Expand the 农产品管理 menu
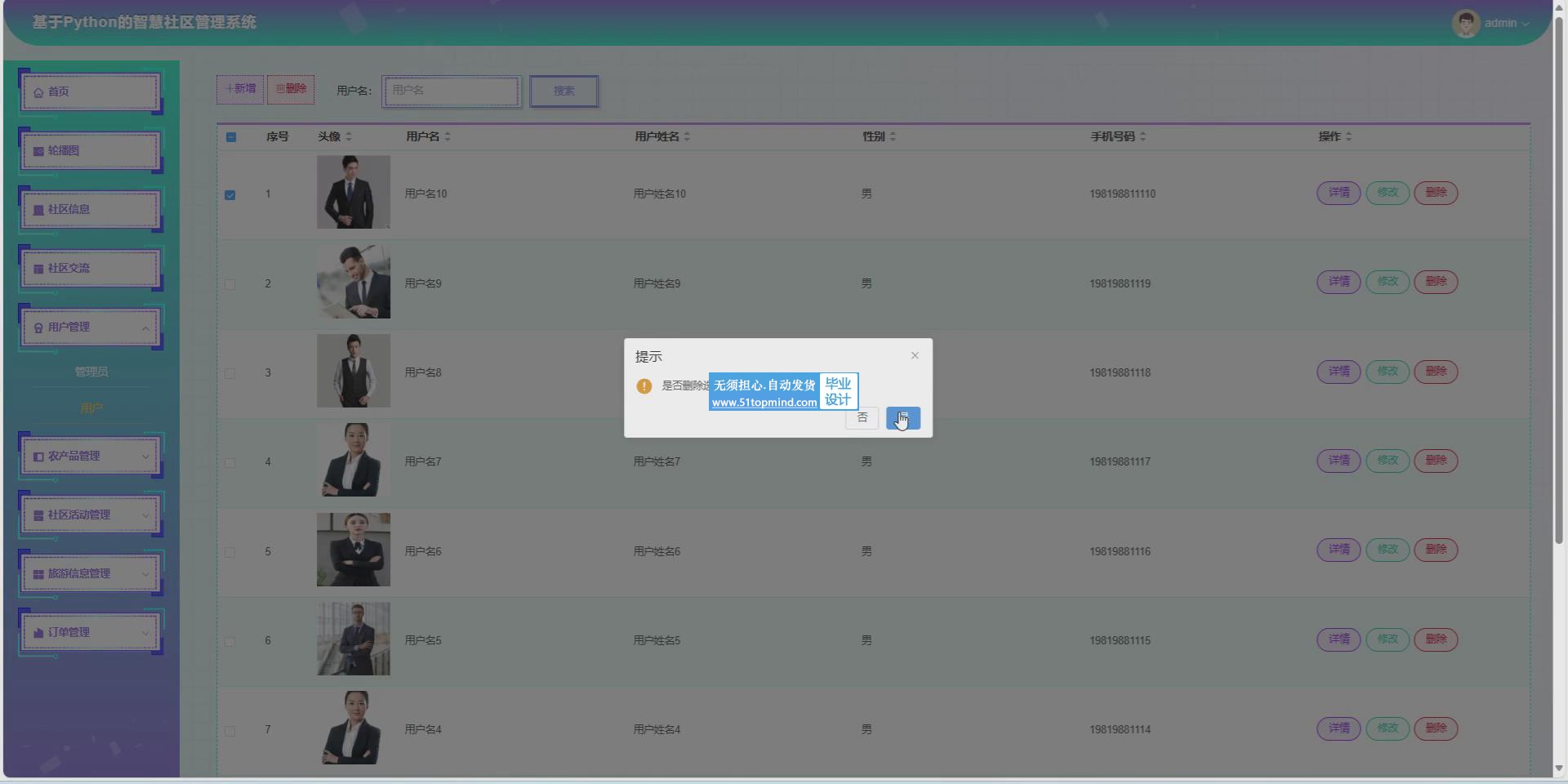 [145, 457]
